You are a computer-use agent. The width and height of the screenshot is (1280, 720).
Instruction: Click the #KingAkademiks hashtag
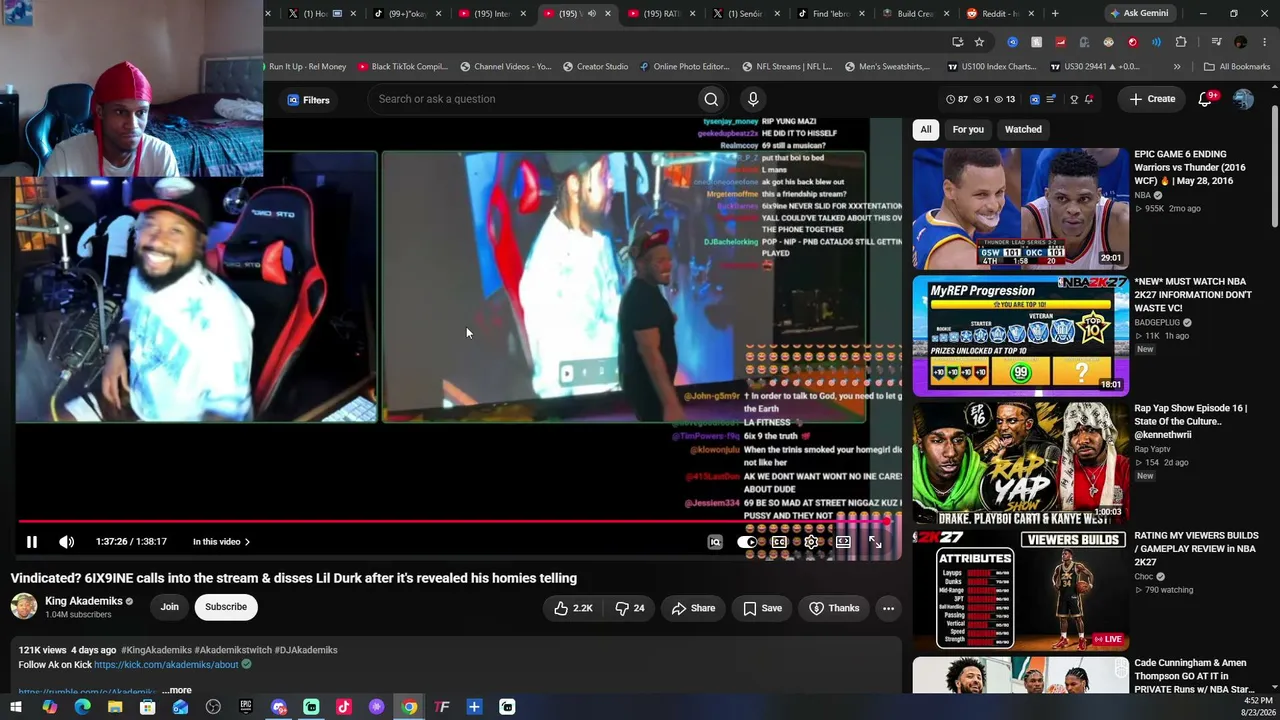(x=156, y=650)
